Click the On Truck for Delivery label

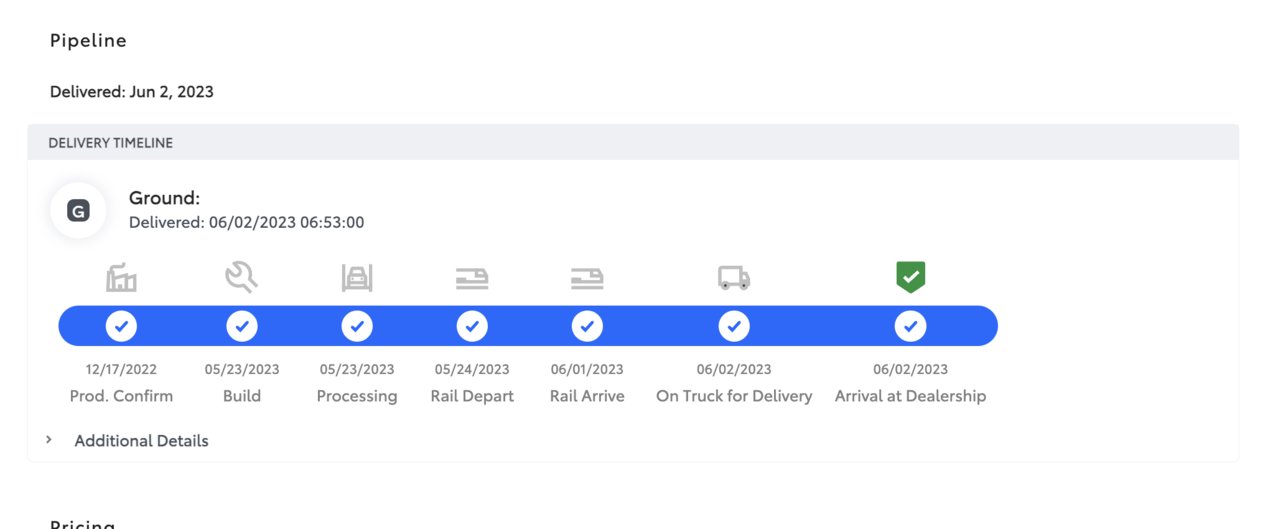tap(734, 396)
